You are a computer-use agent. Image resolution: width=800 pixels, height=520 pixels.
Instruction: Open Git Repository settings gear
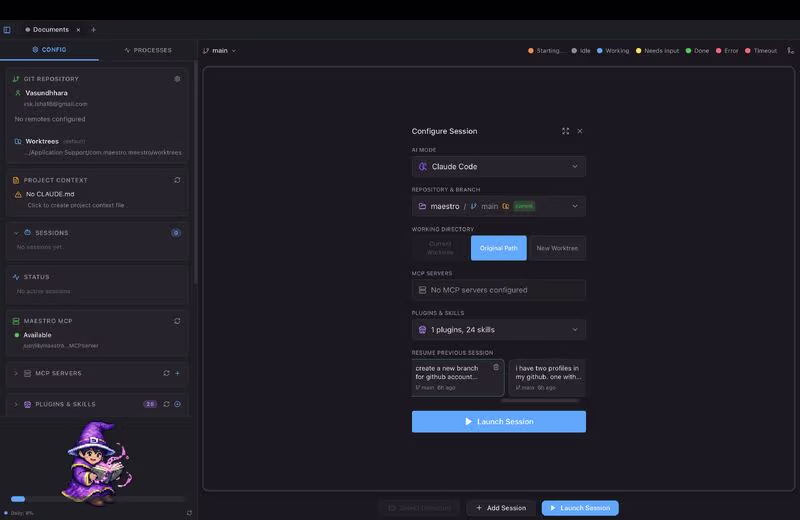pos(177,79)
